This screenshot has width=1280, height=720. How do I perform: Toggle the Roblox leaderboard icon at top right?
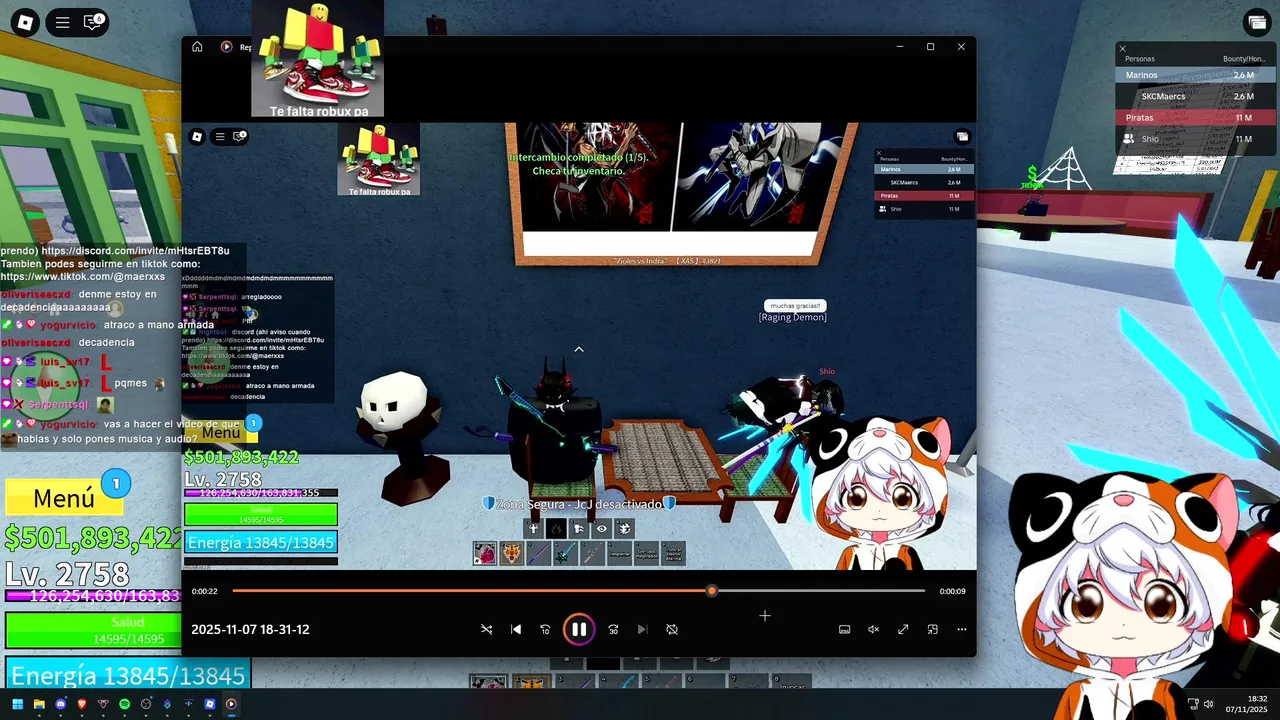(x=1256, y=22)
